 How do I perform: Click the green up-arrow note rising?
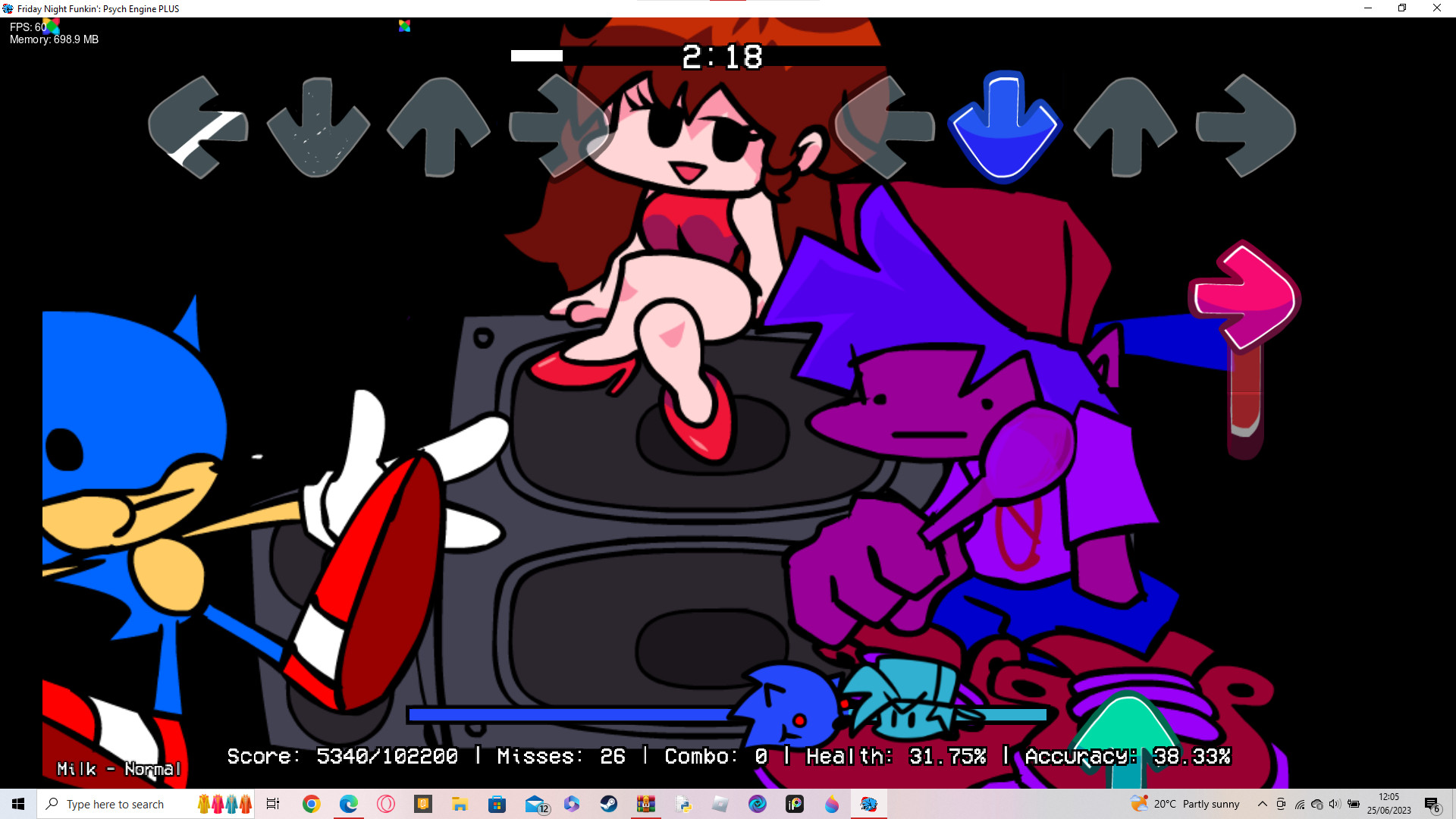pyautogui.click(x=1125, y=739)
